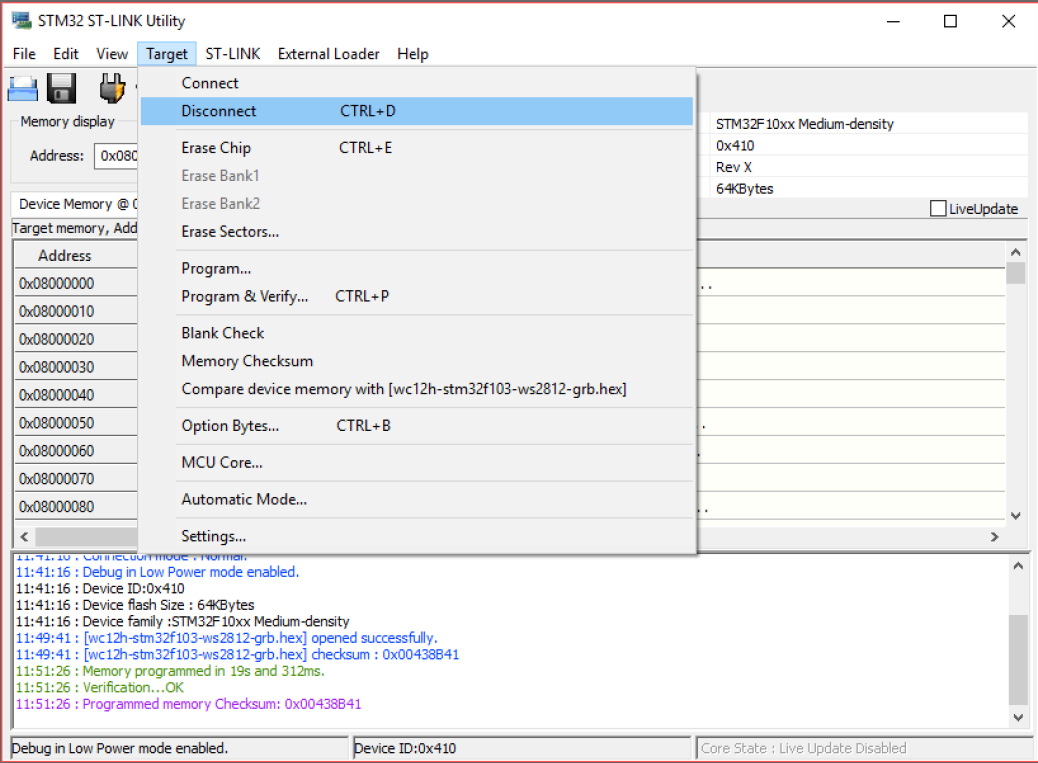Click the ST-LINK Utility app icon in title bar
The height and width of the screenshot is (763, 1038).
[22, 21]
